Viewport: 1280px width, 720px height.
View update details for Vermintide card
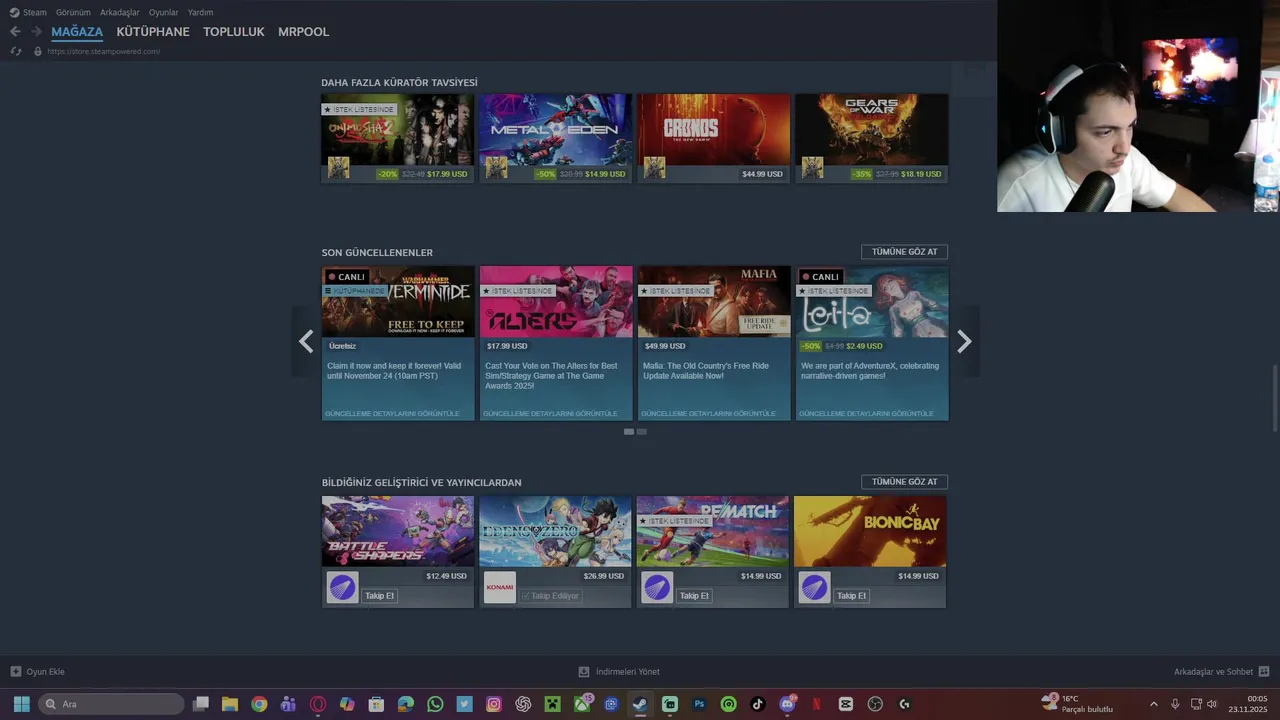point(392,413)
